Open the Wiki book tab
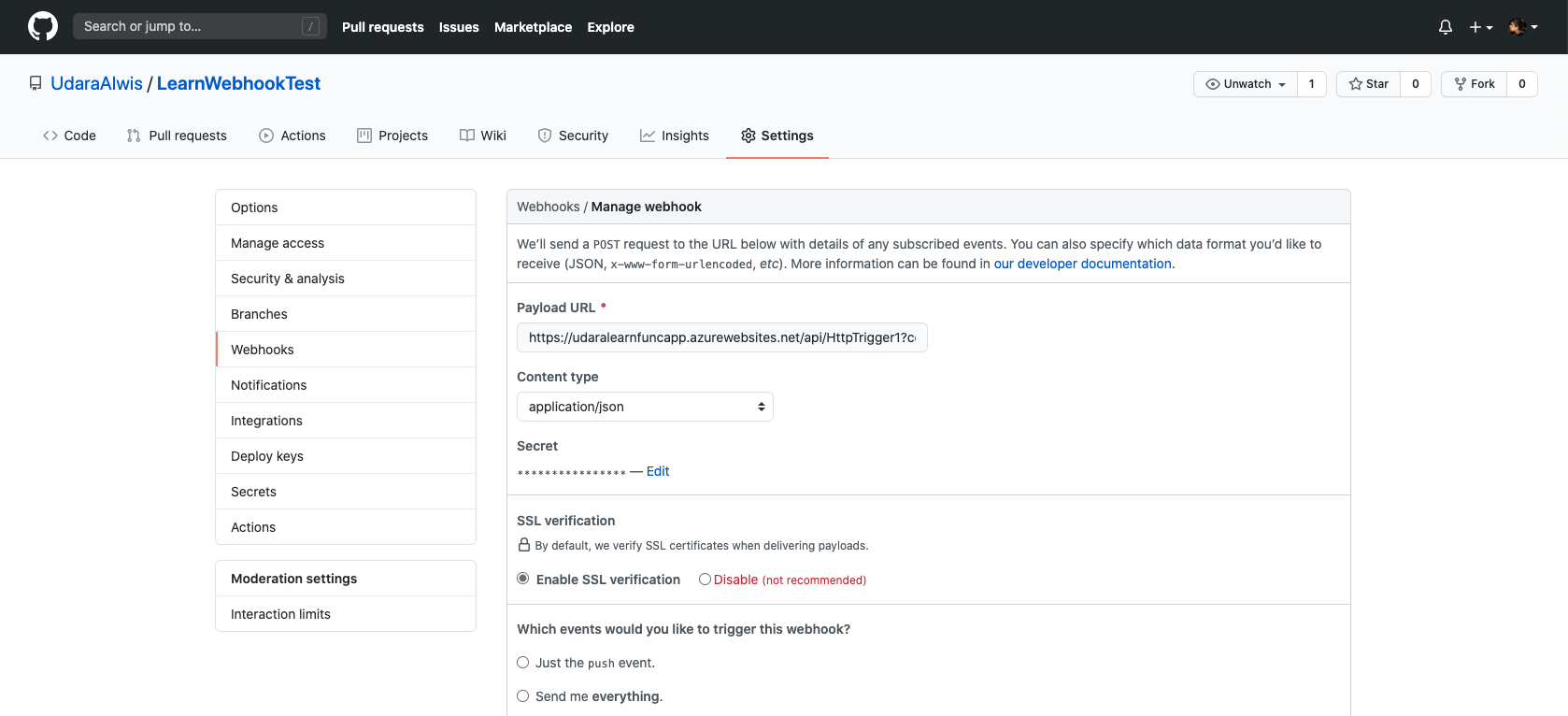Image resolution: width=1568 pixels, height=716 pixels. click(x=483, y=136)
